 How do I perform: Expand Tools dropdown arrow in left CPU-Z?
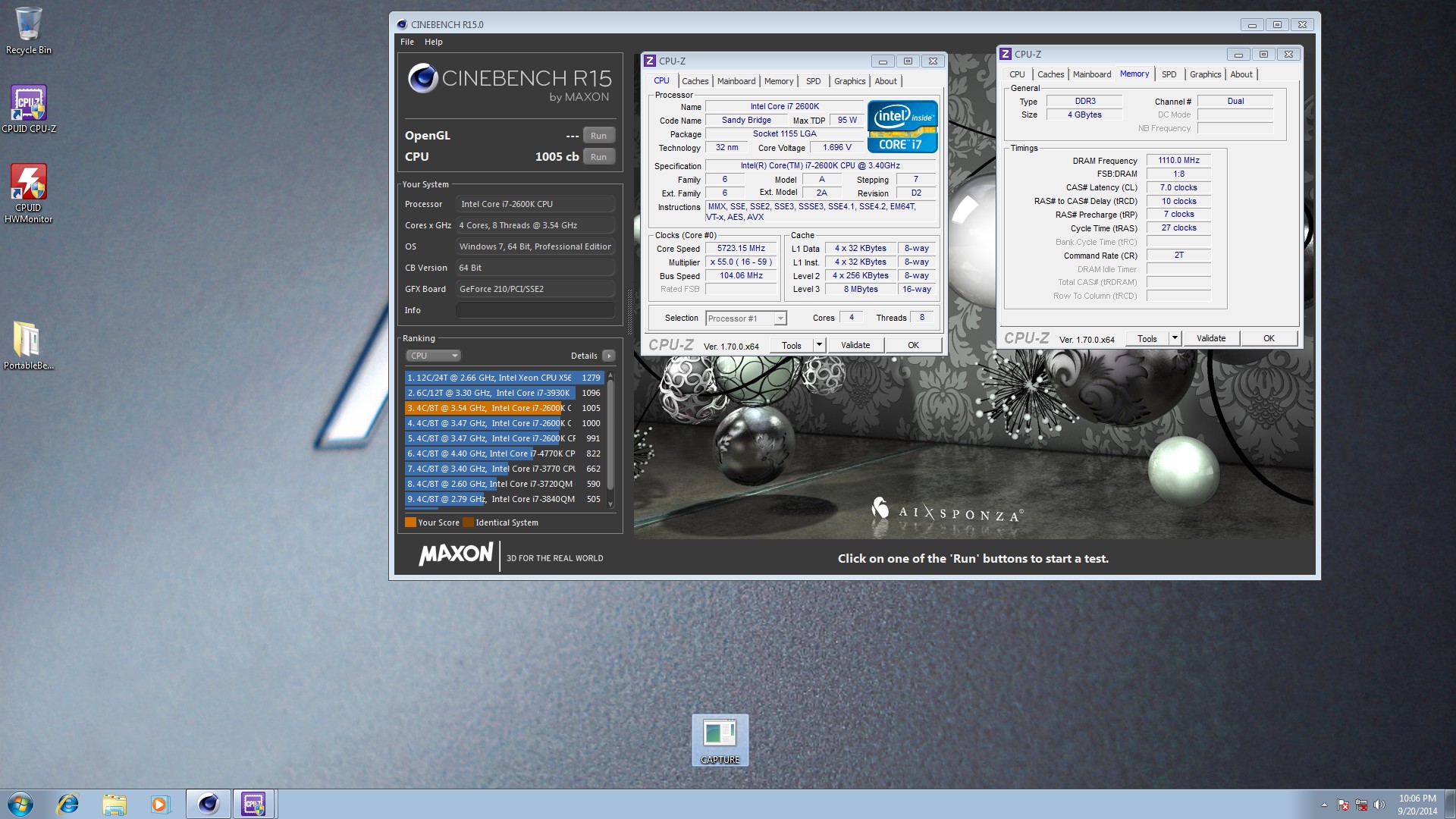coord(819,345)
